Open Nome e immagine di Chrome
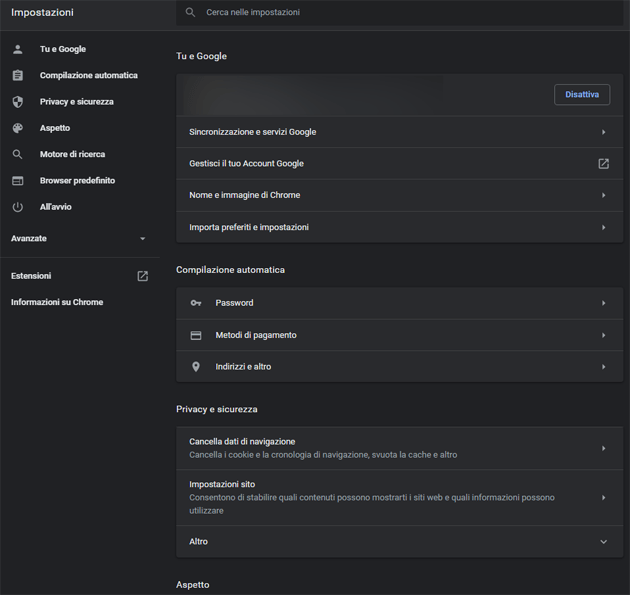 pos(603,195)
